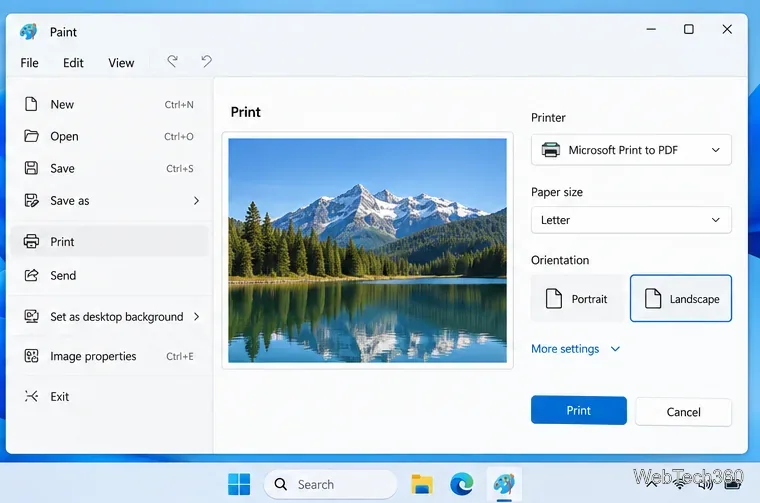This screenshot has width=760, height=503.
Task: Click the redo arrow icon
Action: 172,61
